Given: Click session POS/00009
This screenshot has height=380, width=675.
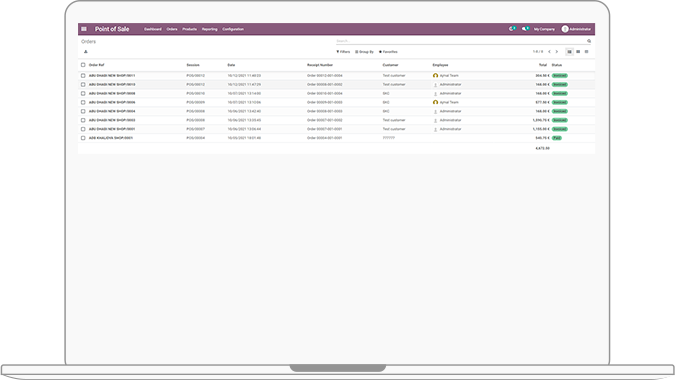Looking at the screenshot, I should pyautogui.click(x=195, y=102).
